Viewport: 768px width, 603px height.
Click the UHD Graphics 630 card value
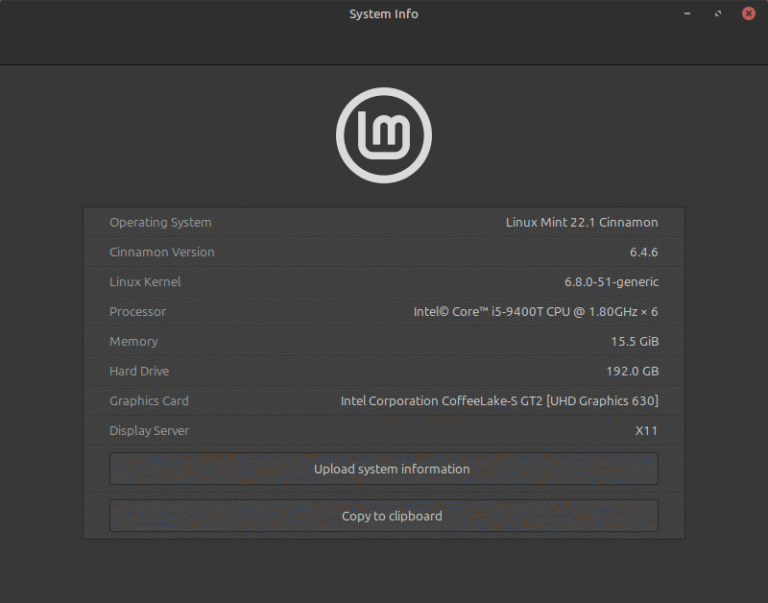coord(499,401)
